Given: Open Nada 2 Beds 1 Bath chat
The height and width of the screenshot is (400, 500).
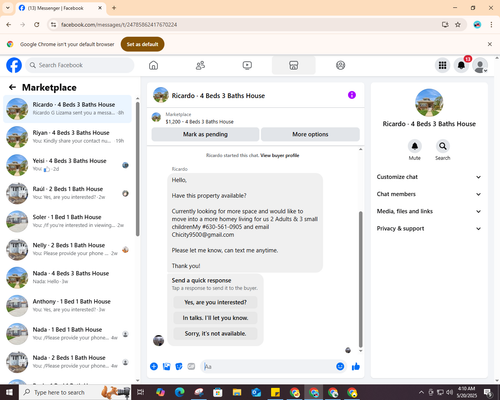Looking at the screenshot, I should tap(67, 362).
